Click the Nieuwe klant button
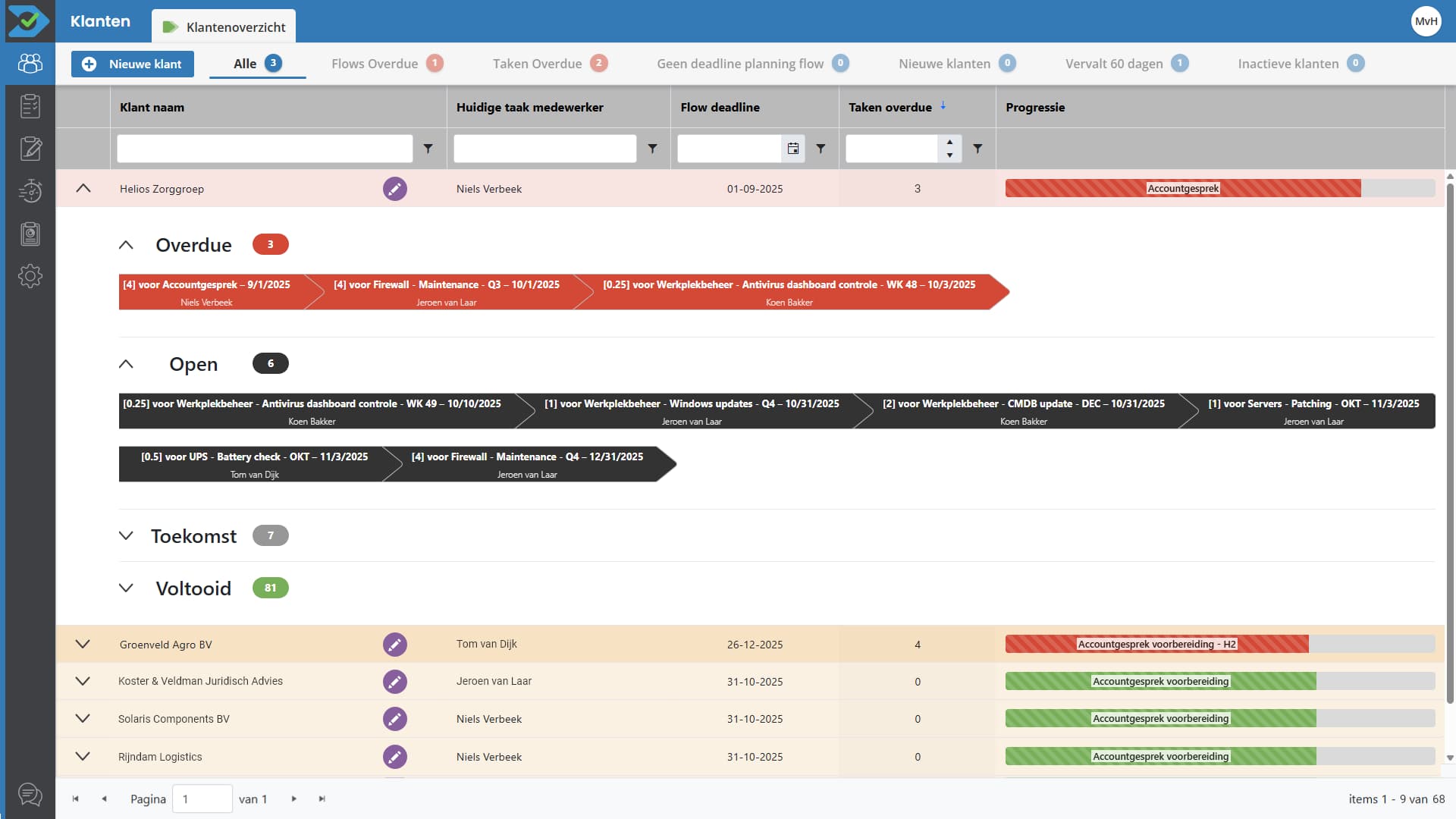 (x=133, y=64)
